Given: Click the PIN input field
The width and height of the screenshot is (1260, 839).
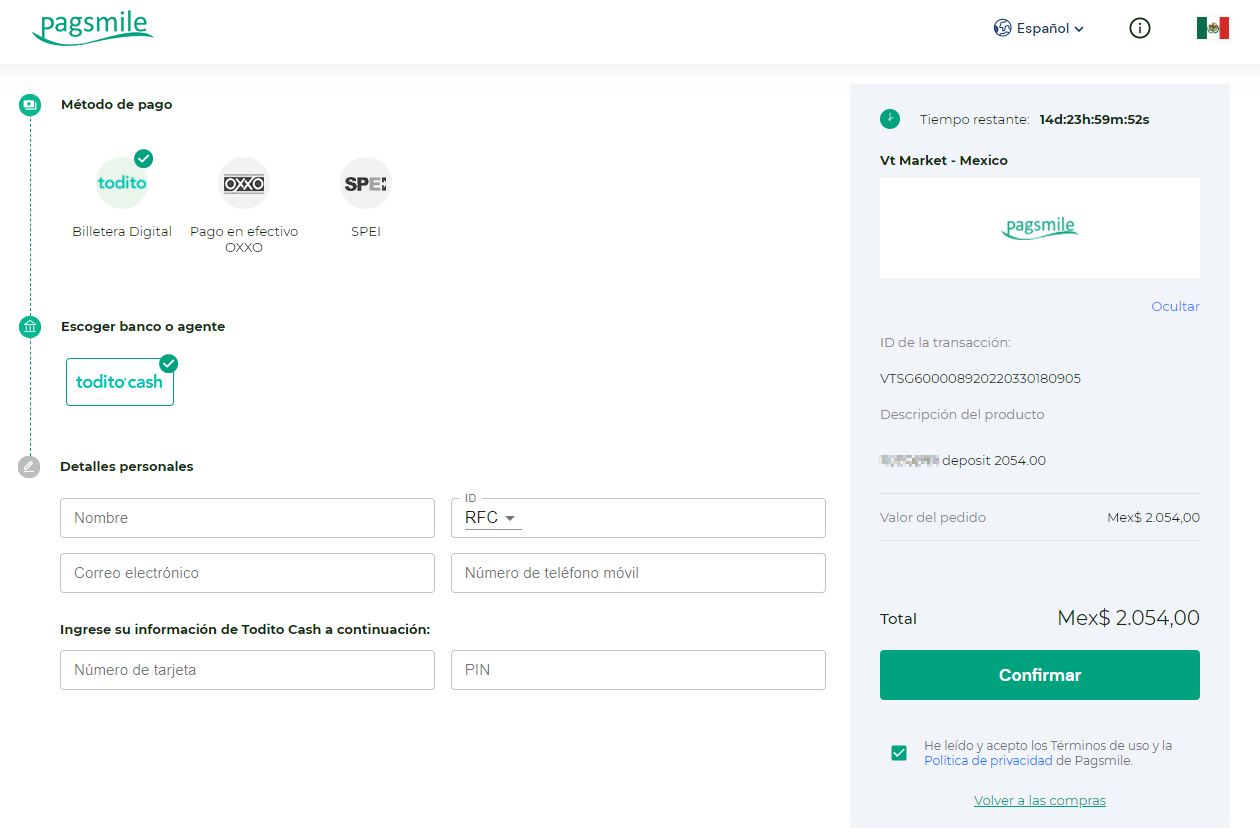Looking at the screenshot, I should [x=638, y=670].
